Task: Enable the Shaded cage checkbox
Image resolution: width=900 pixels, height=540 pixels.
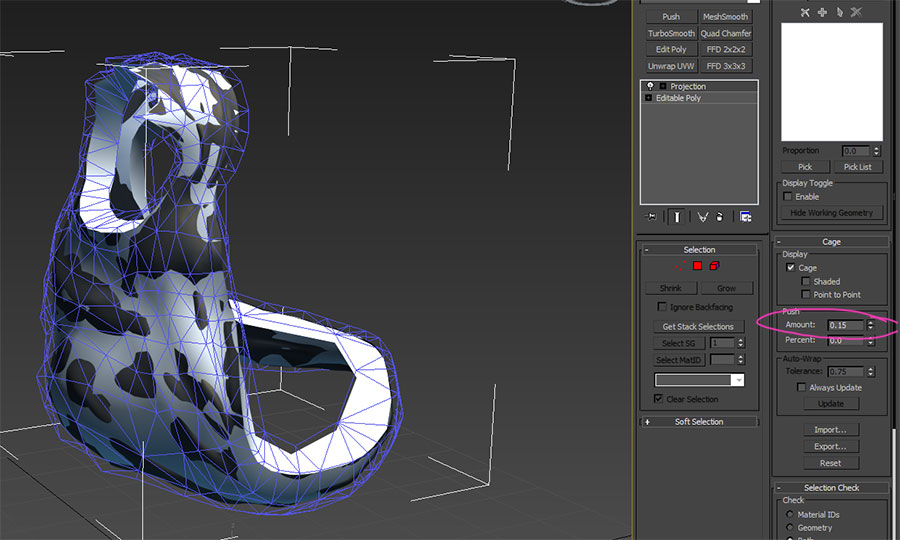Action: (x=806, y=282)
